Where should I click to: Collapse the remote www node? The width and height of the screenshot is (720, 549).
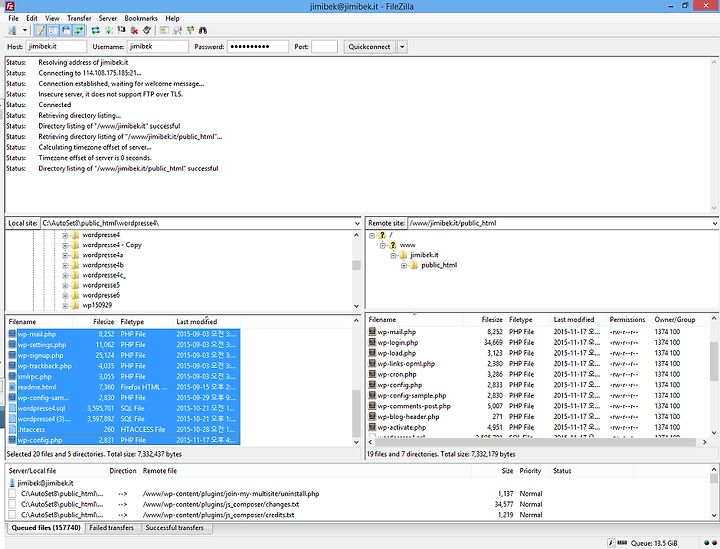click(382, 245)
